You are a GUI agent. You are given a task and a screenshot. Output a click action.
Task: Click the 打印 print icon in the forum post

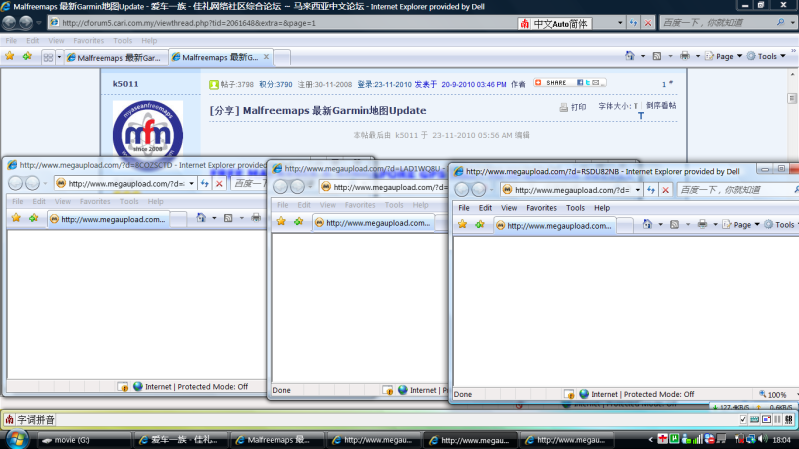click(x=573, y=106)
